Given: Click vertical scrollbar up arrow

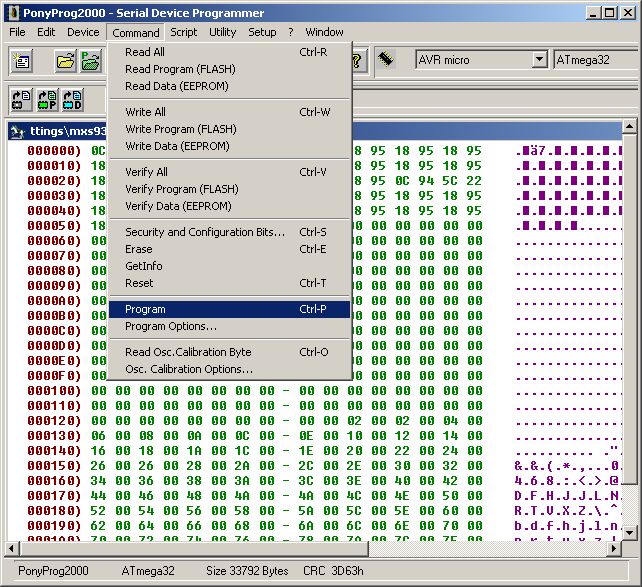Looking at the screenshot, I should 629,127.
